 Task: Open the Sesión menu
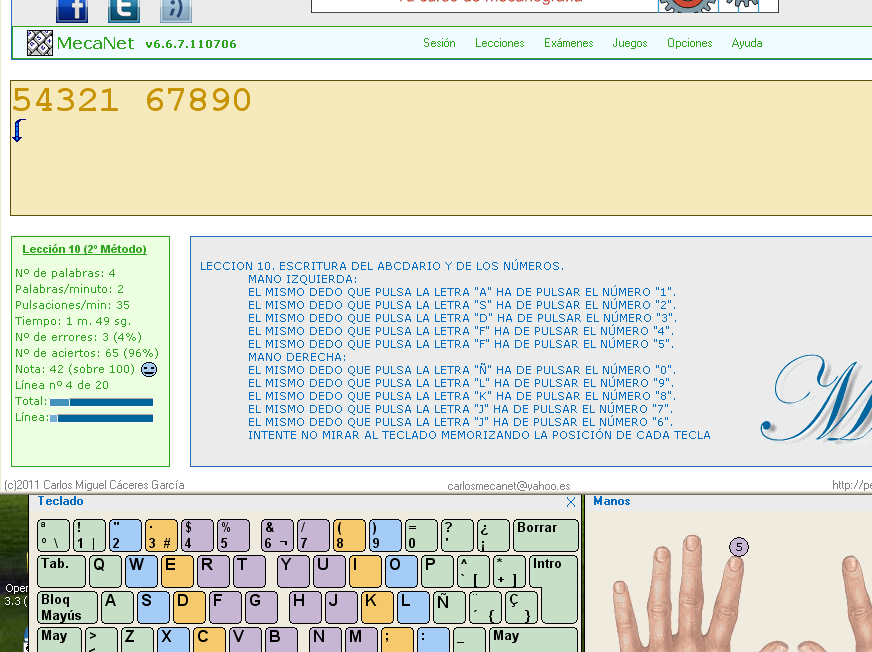[x=439, y=43]
